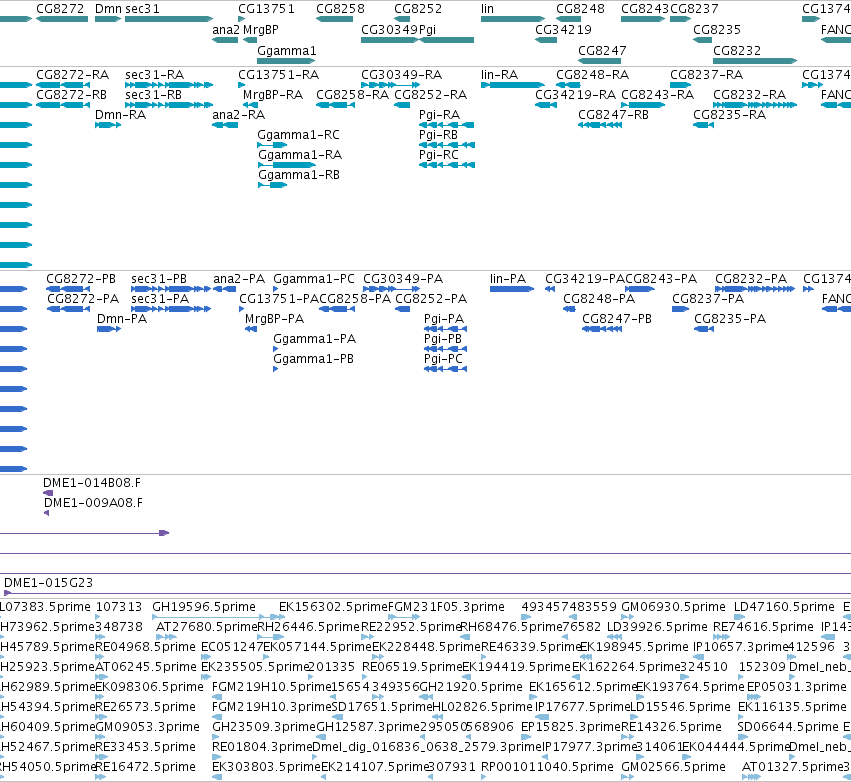Open the lin-RA transcript
The width and height of the screenshot is (851, 782).
[x=513, y=85]
